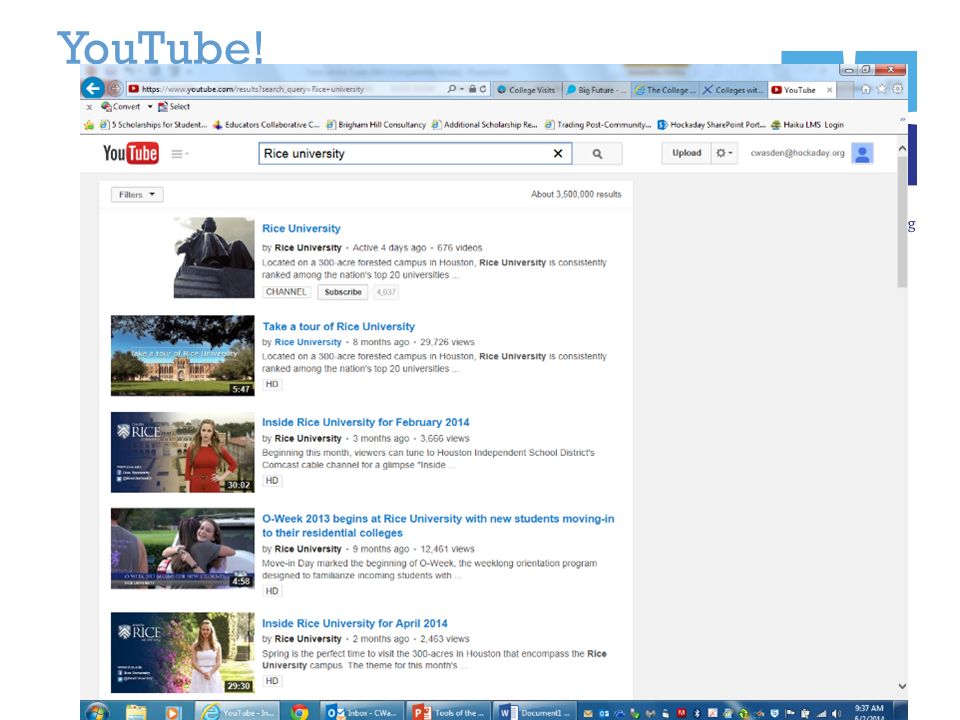Switch to The College... browser tab

point(664,89)
